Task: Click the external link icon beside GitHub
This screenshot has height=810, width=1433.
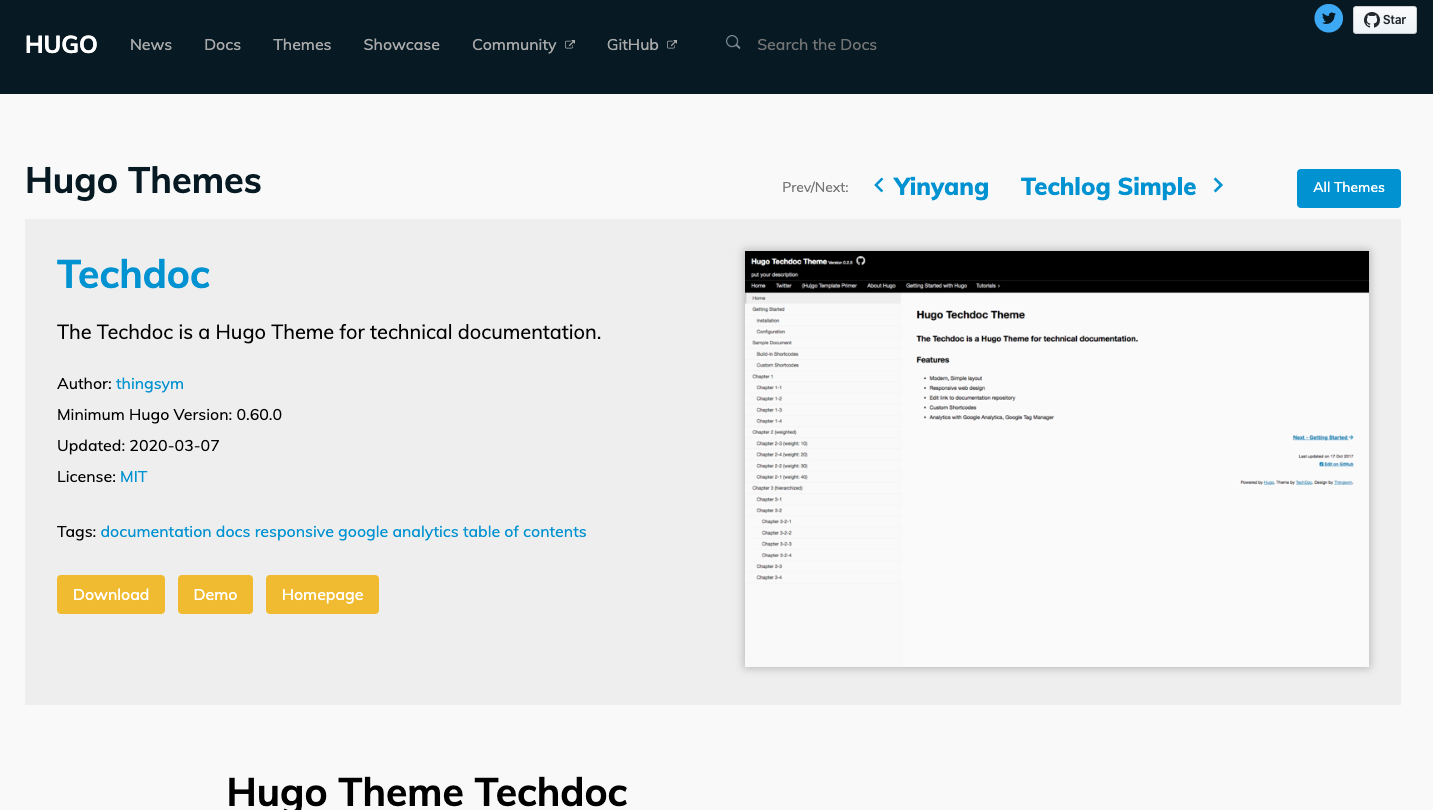Action: 672,44
